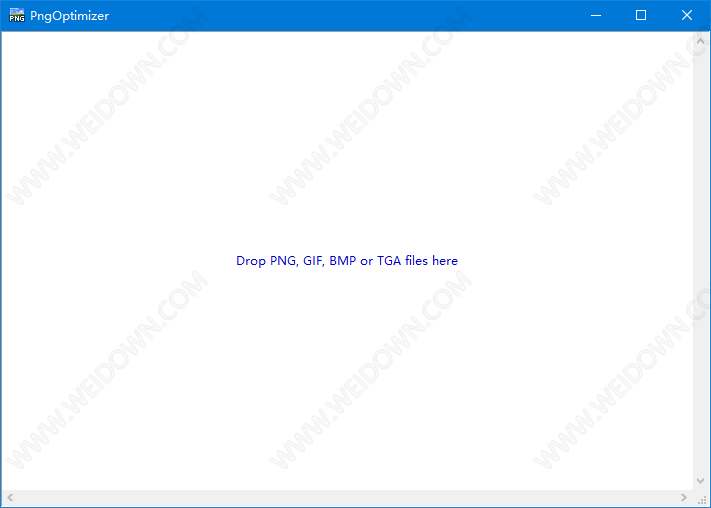Maximize the PngOptimizer window
The image size is (711, 508).
coord(641,16)
